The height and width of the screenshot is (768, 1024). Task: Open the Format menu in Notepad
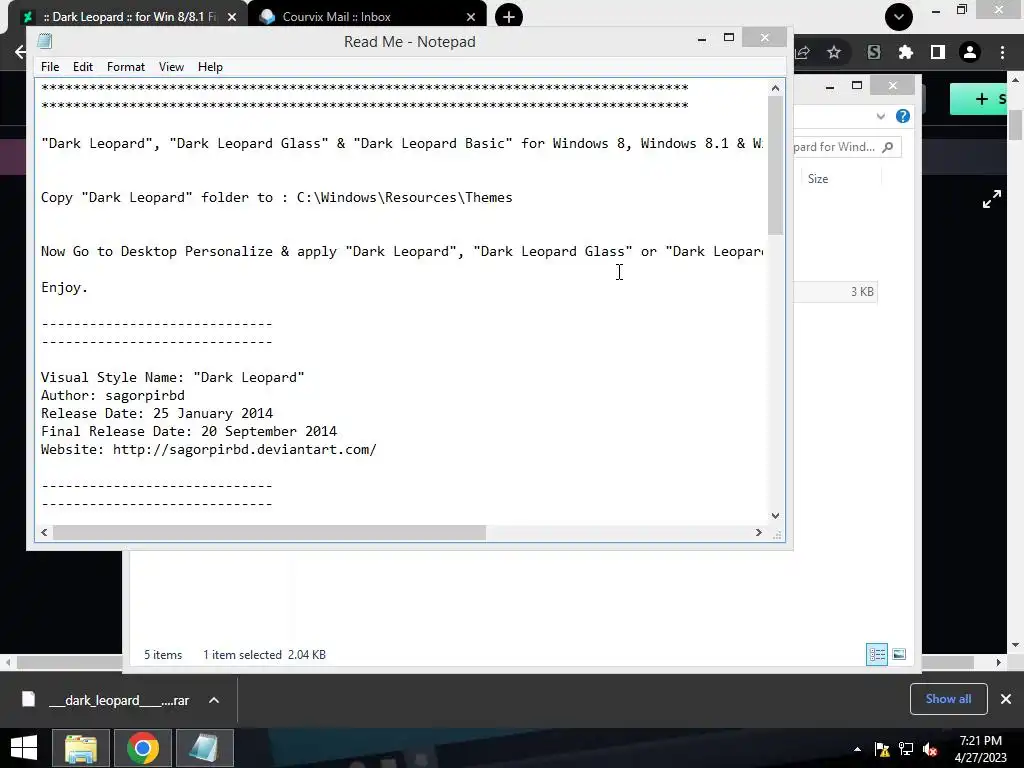[125, 67]
